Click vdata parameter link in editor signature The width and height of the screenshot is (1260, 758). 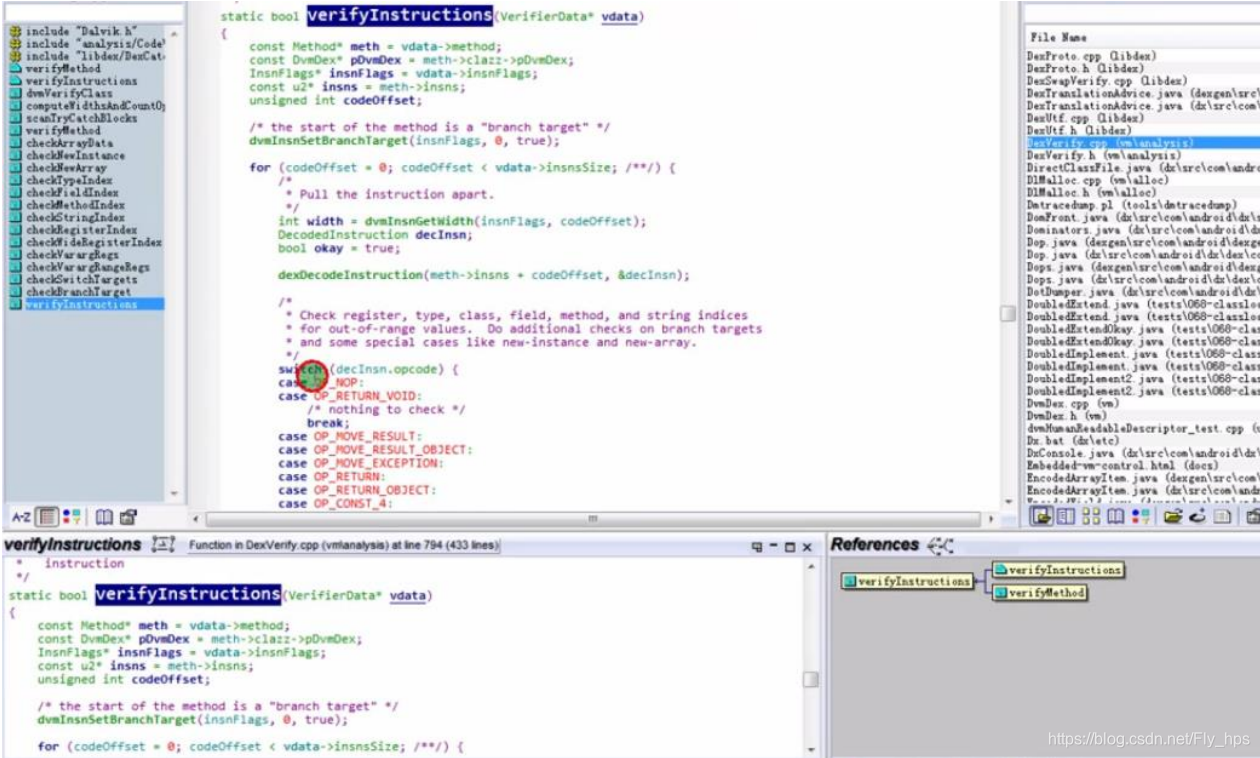click(618, 17)
